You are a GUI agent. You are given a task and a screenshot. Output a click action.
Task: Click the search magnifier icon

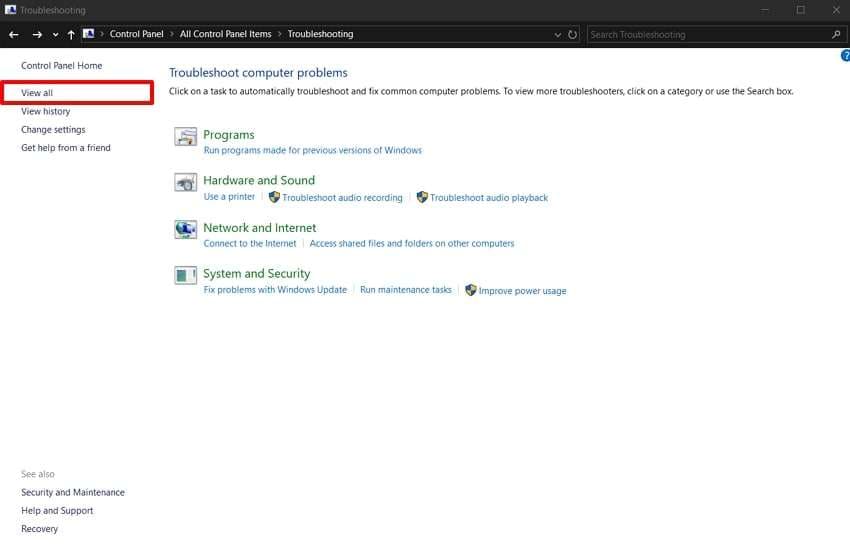pos(836,34)
